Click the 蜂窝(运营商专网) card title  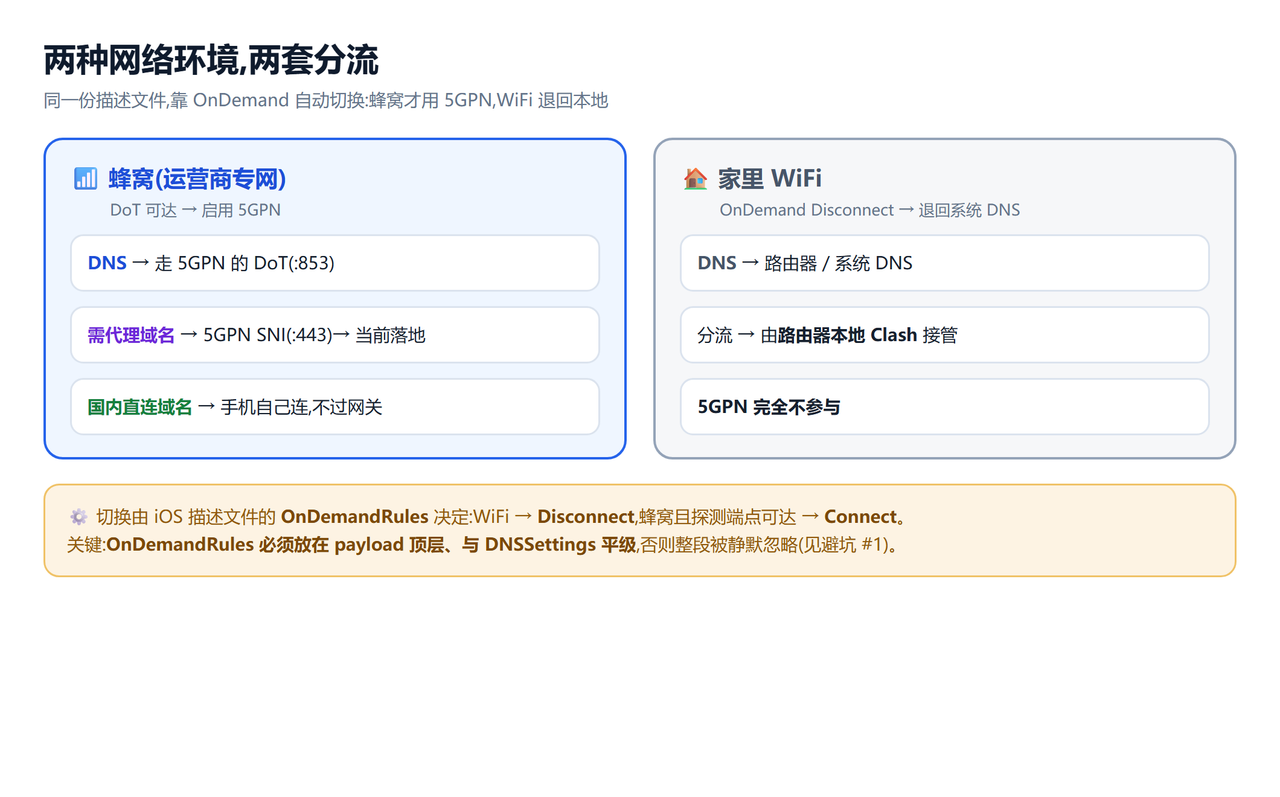pos(197,179)
